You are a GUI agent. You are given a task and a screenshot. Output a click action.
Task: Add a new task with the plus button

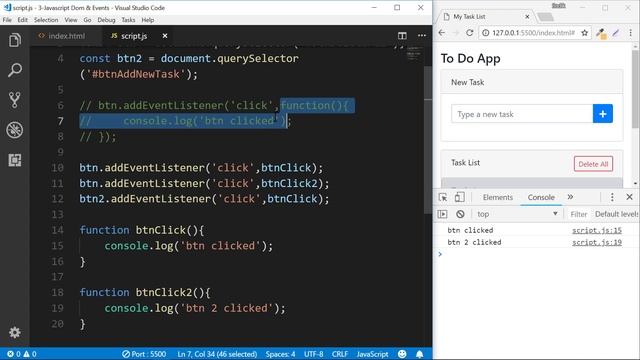[602, 114]
